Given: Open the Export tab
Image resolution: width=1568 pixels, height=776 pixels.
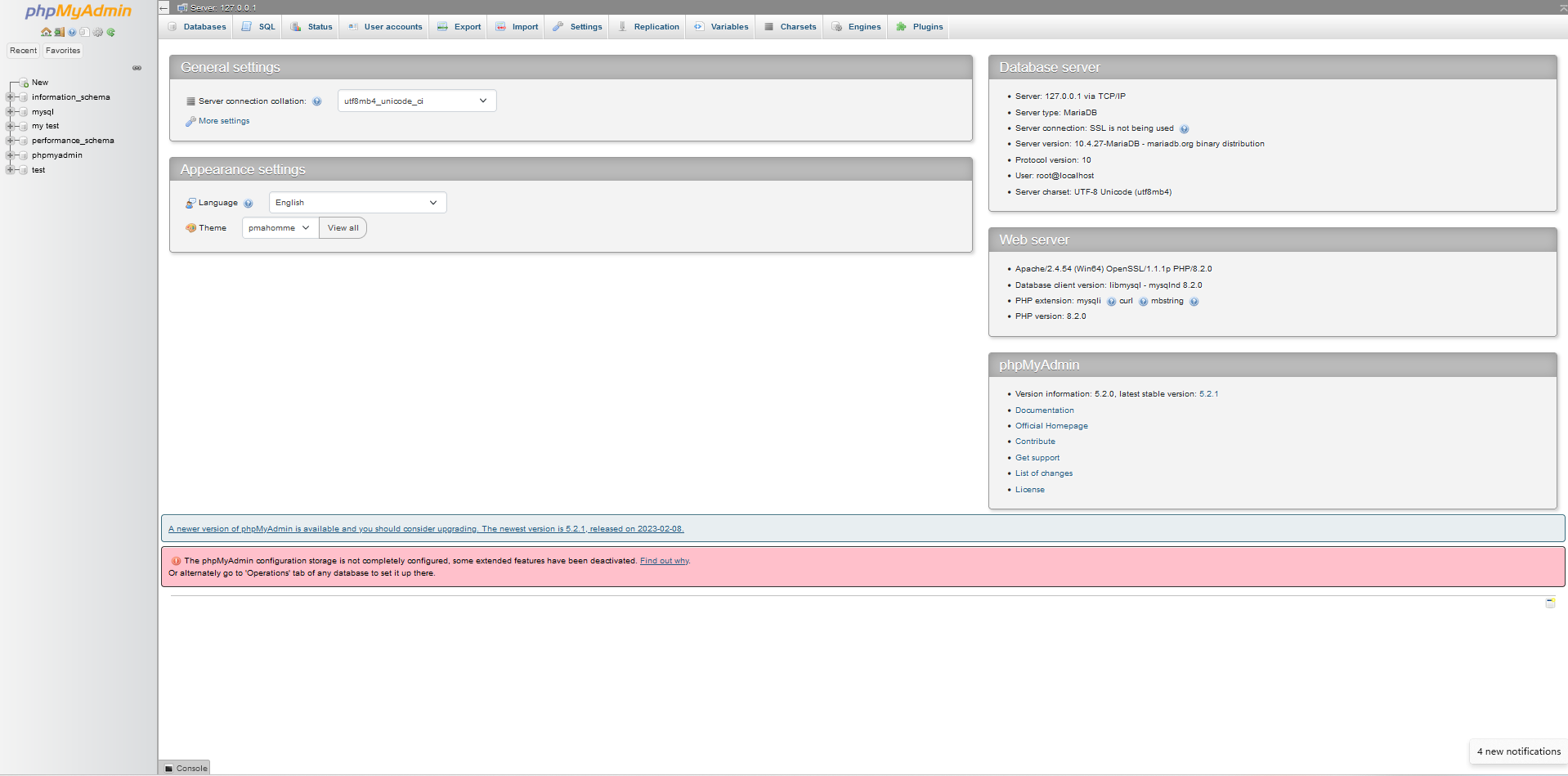Looking at the screenshot, I should click(x=459, y=27).
